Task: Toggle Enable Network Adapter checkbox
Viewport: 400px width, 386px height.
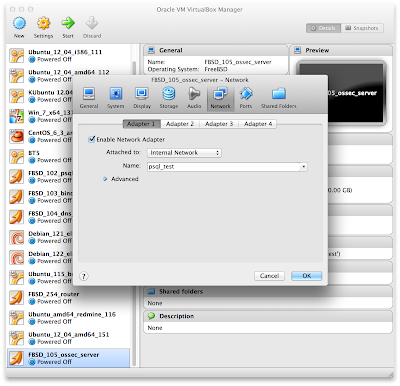Action: tap(92, 139)
